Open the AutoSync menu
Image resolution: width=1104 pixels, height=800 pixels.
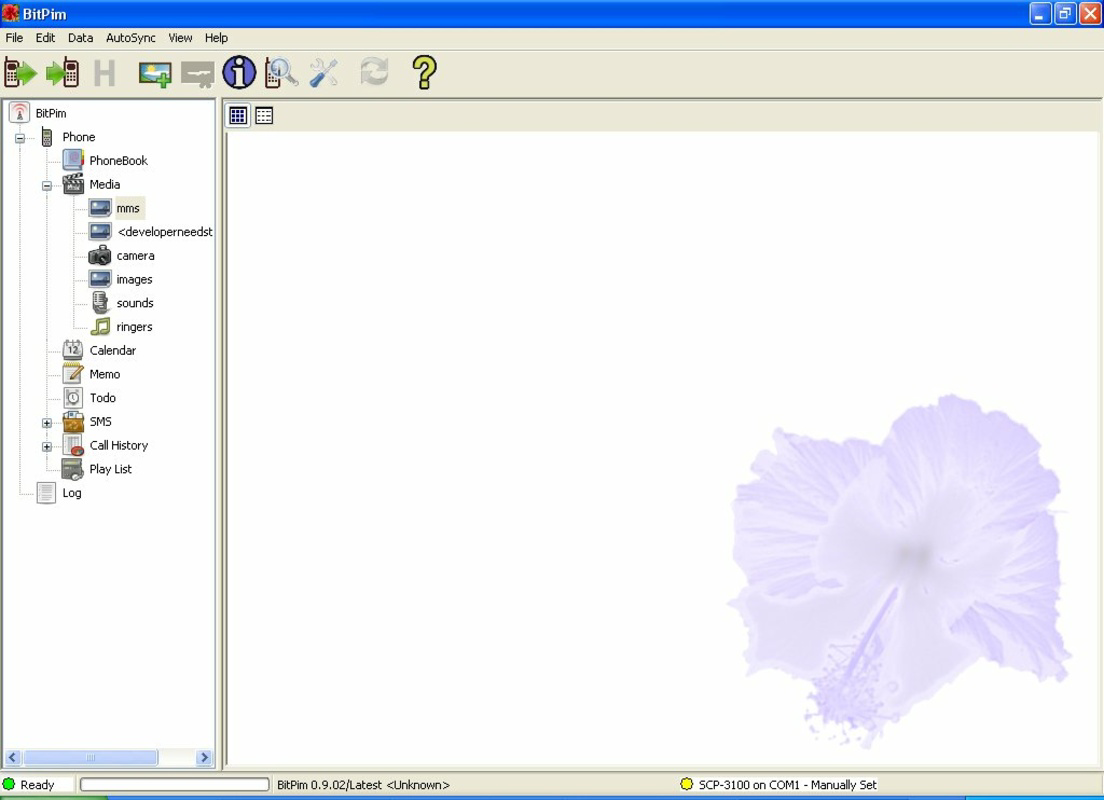[x=131, y=38]
